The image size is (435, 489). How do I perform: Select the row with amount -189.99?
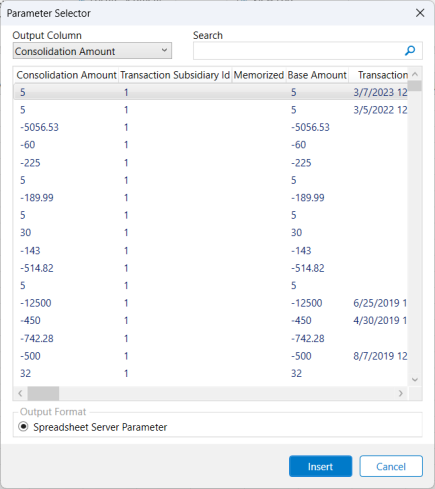point(211,198)
